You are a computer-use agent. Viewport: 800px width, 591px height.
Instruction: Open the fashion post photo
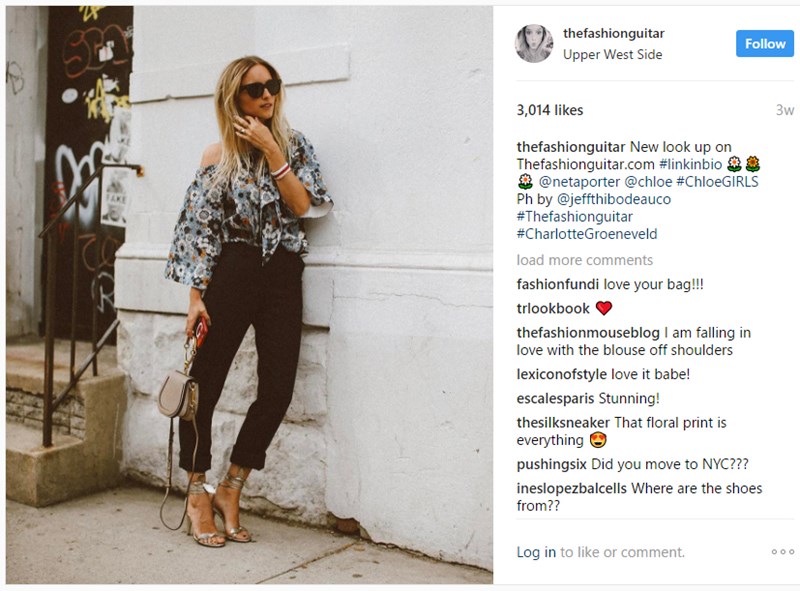249,295
